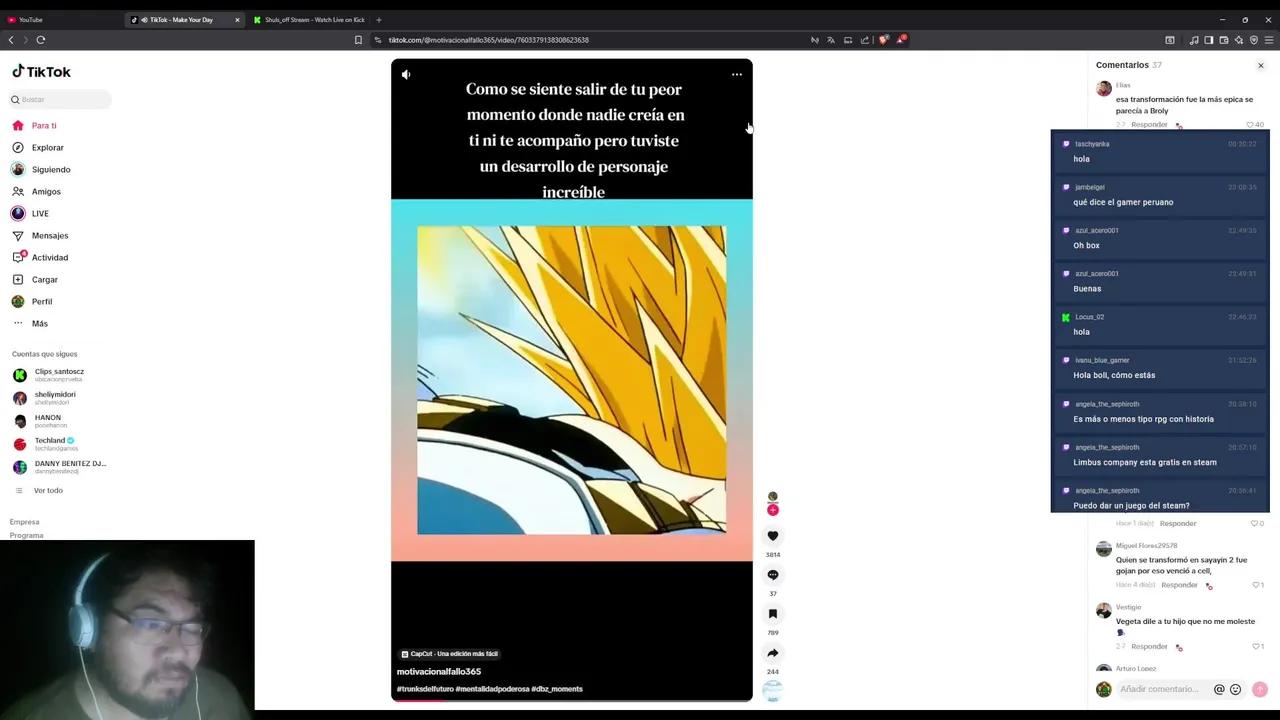Open the Siguiendo feed in the sidebar
This screenshot has height=720, width=1280.
pyautogui.click(x=41, y=170)
